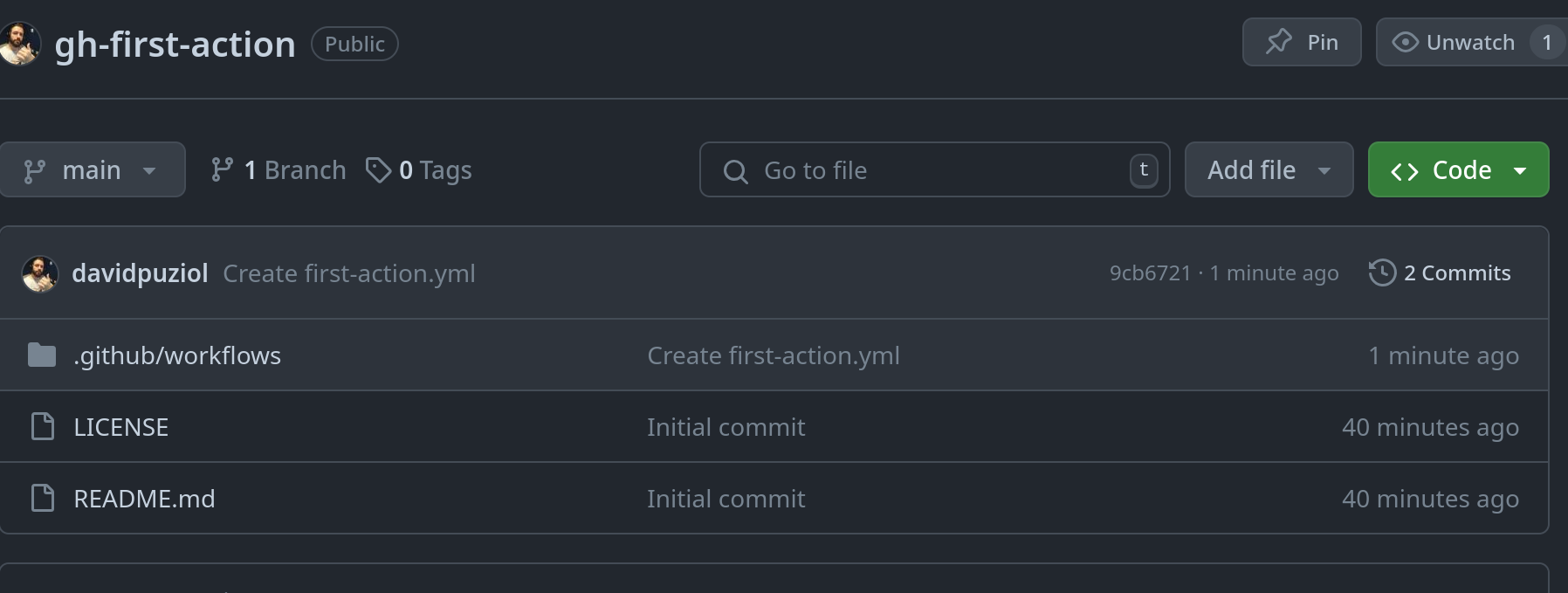Pin the gh-first-action repository
1568x593 pixels.
tap(1302, 41)
